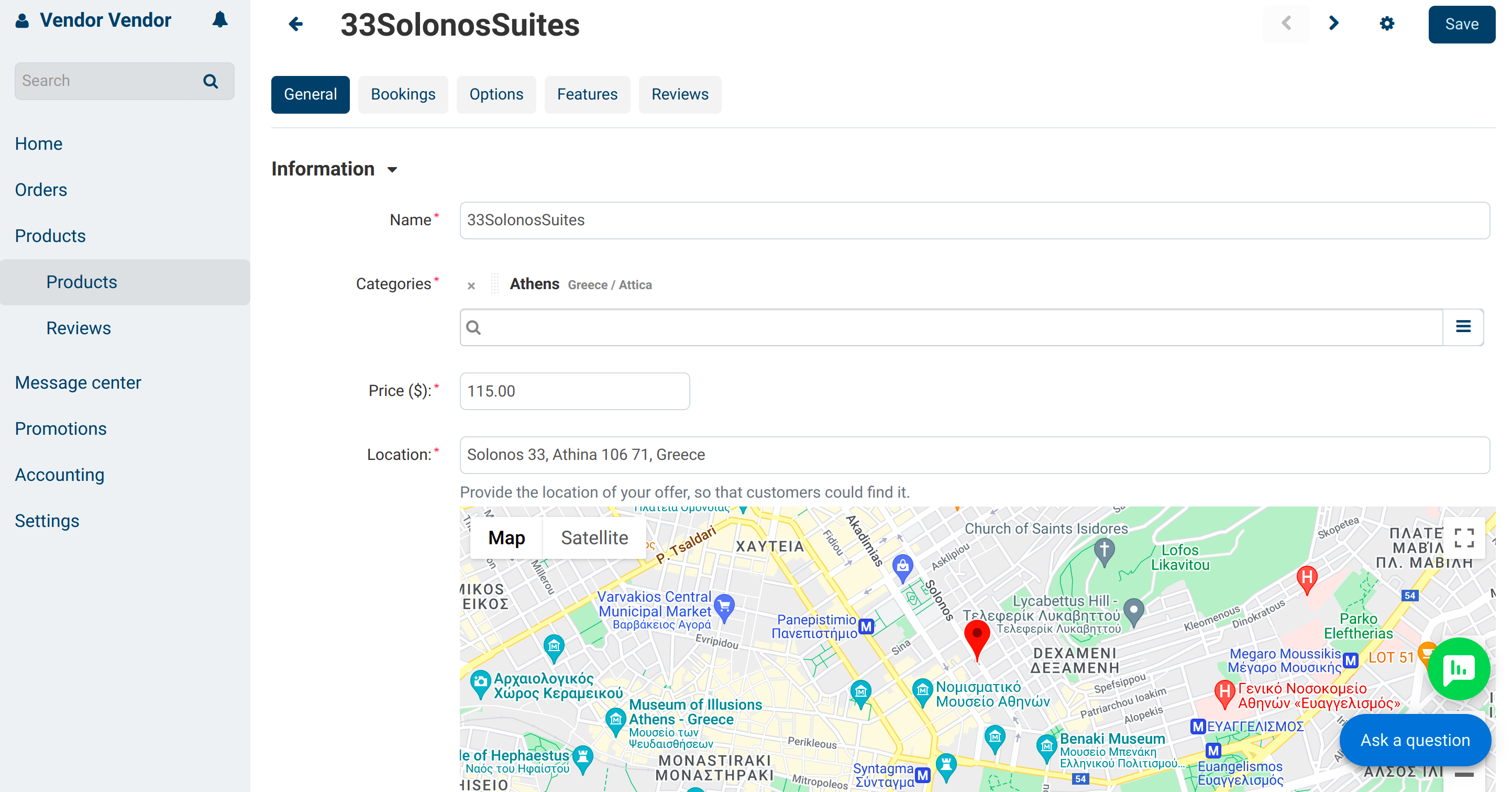Viewport: 1512px width, 792px height.
Task: Click the Price input field
Action: tap(575, 391)
